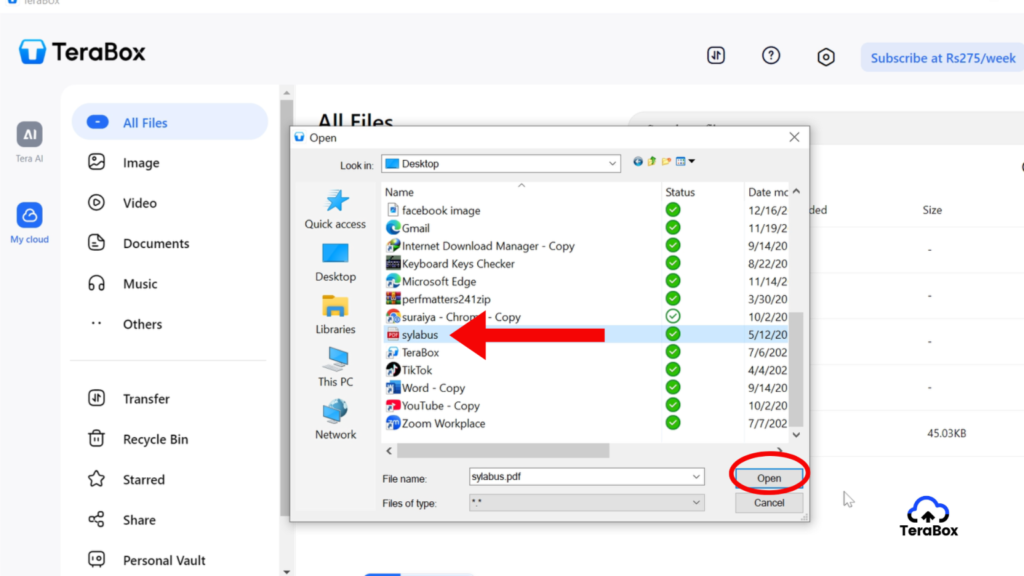
Task: Select the Keyboard Keys Checker item
Action: [x=450, y=264]
